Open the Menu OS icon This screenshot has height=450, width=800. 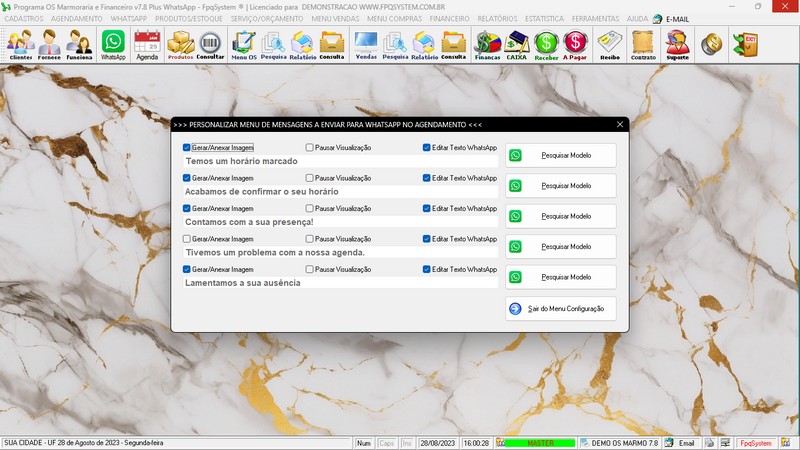[244, 45]
